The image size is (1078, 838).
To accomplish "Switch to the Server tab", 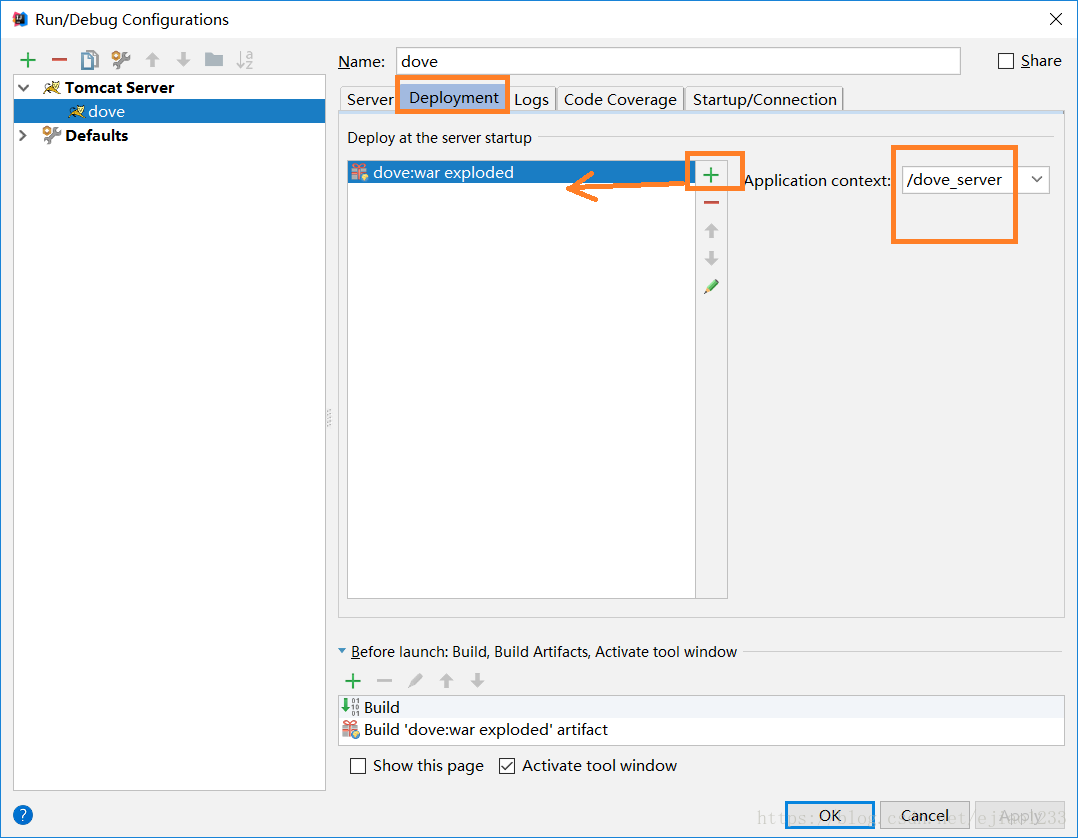I will (x=369, y=99).
